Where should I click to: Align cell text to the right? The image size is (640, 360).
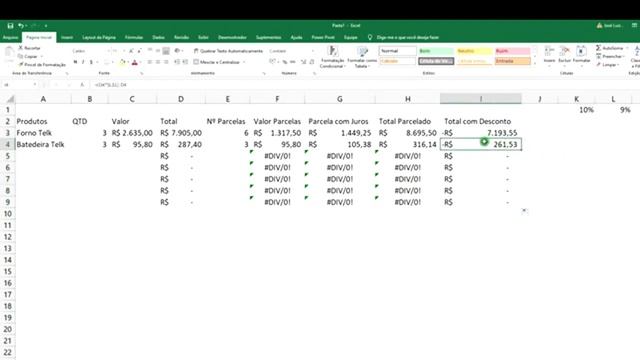point(166,62)
